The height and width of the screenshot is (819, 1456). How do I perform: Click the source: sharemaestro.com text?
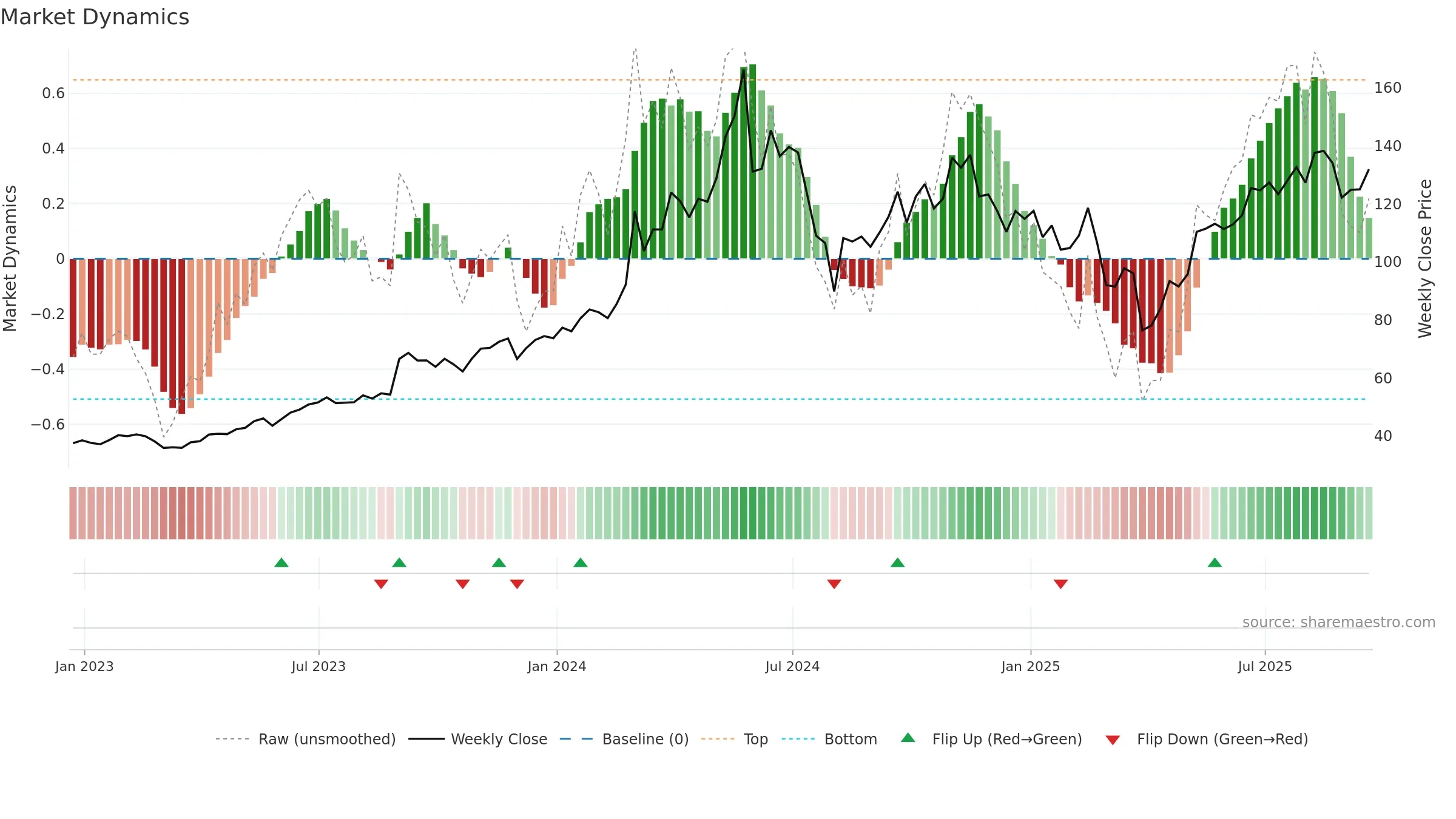coord(1339,622)
